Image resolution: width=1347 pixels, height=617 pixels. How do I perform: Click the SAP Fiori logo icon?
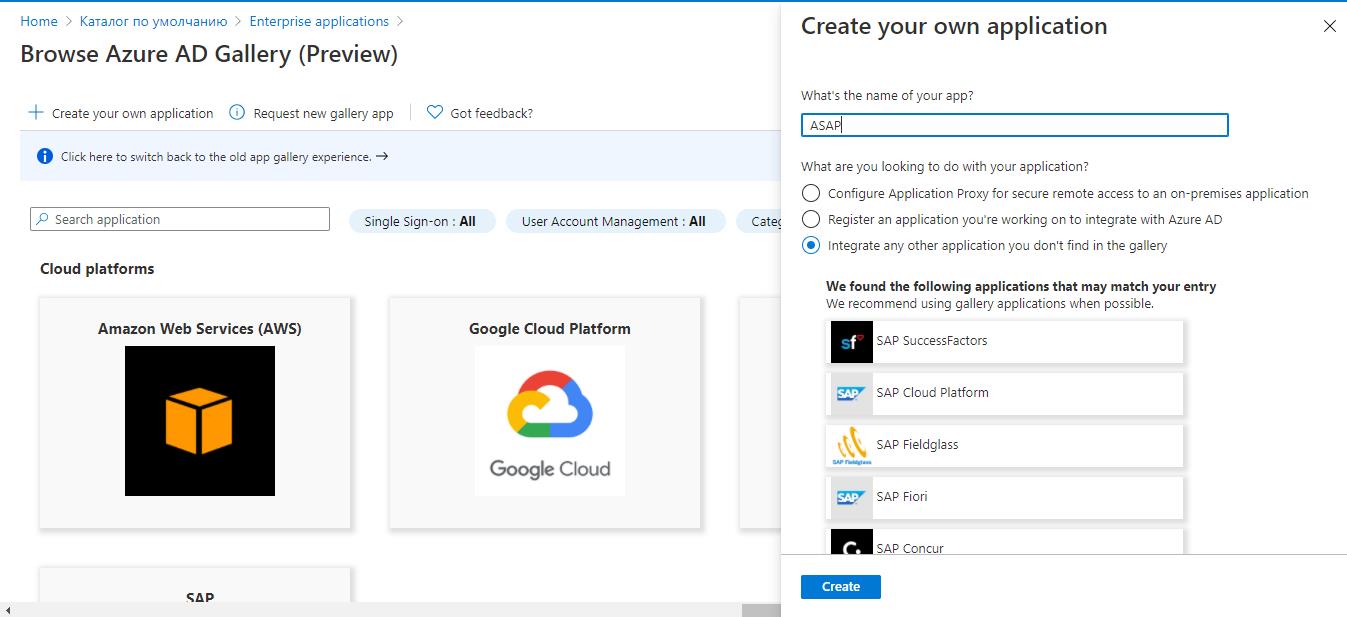click(x=851, y=498)
